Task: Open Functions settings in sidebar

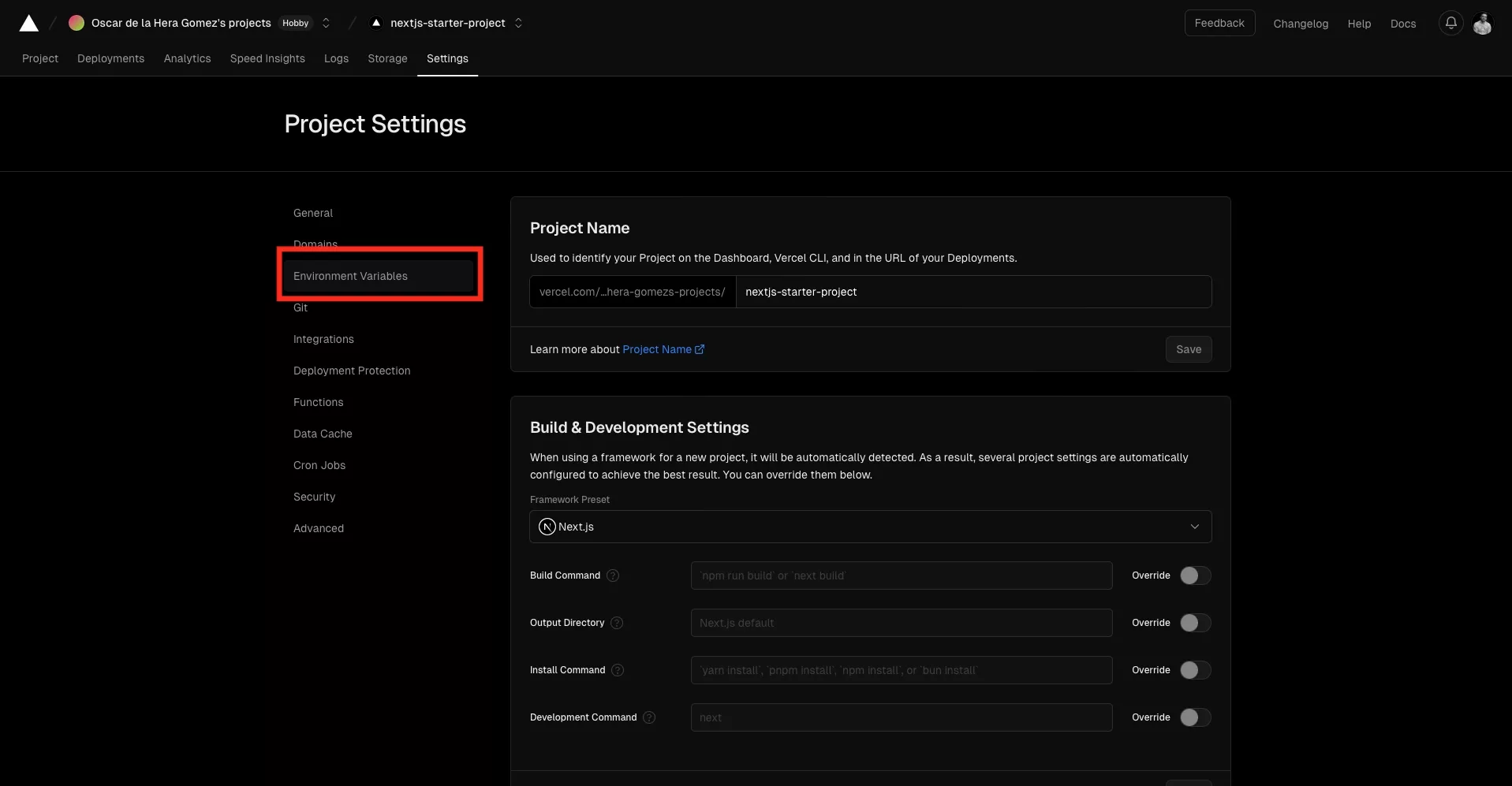Action: pyautogui.click(x=318, y=402)
